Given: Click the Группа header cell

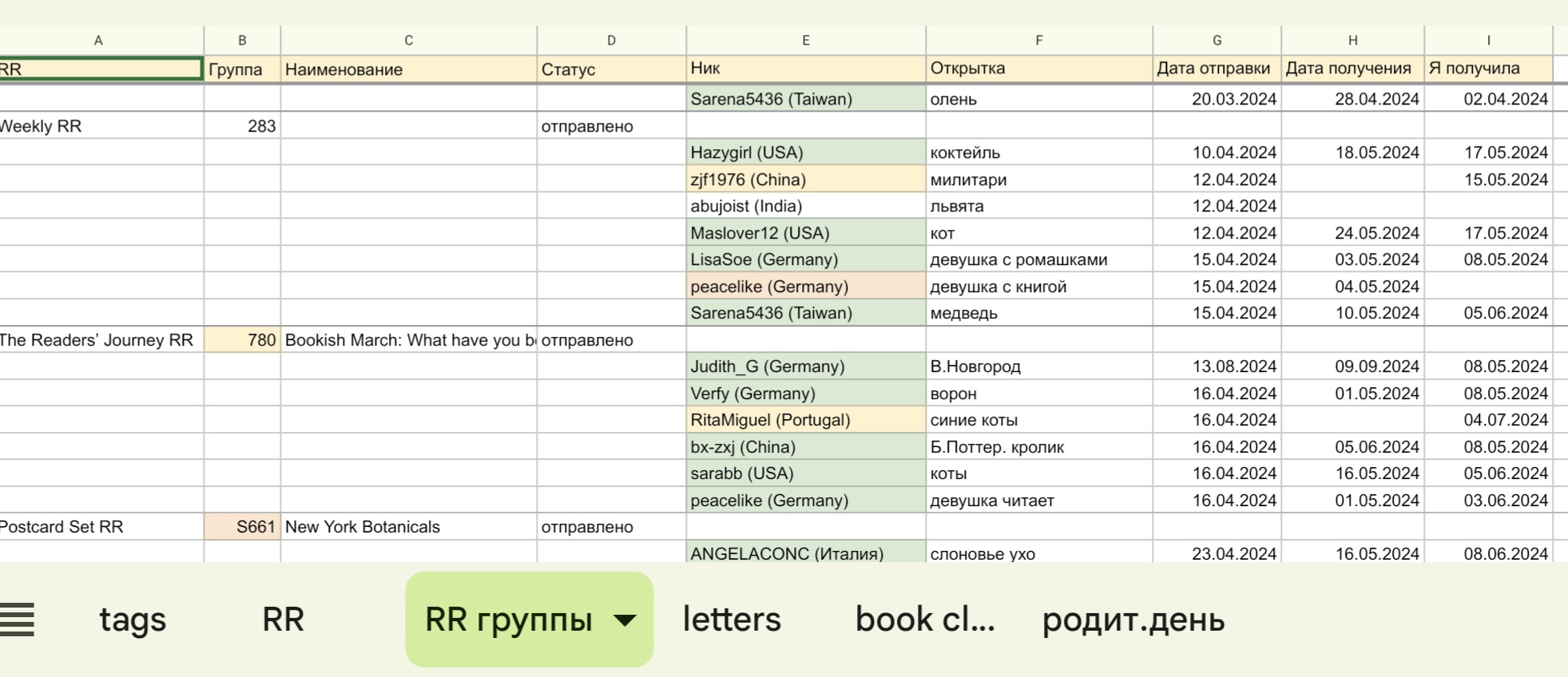Looking at the screenshot, I should (242, 69).
